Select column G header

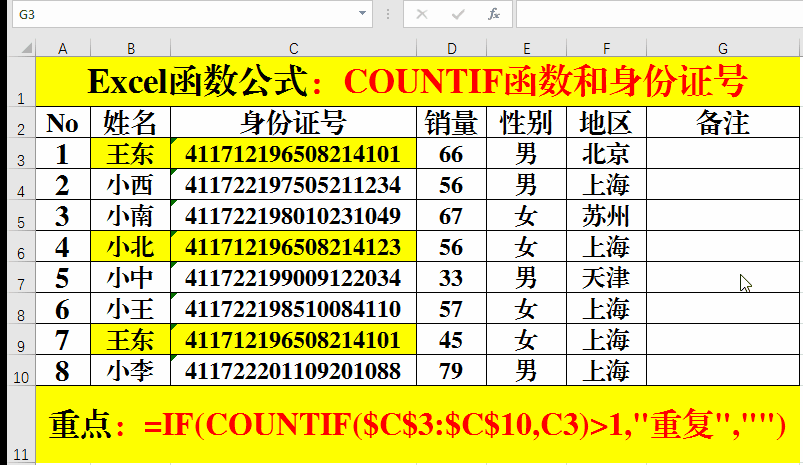[722, 49]
